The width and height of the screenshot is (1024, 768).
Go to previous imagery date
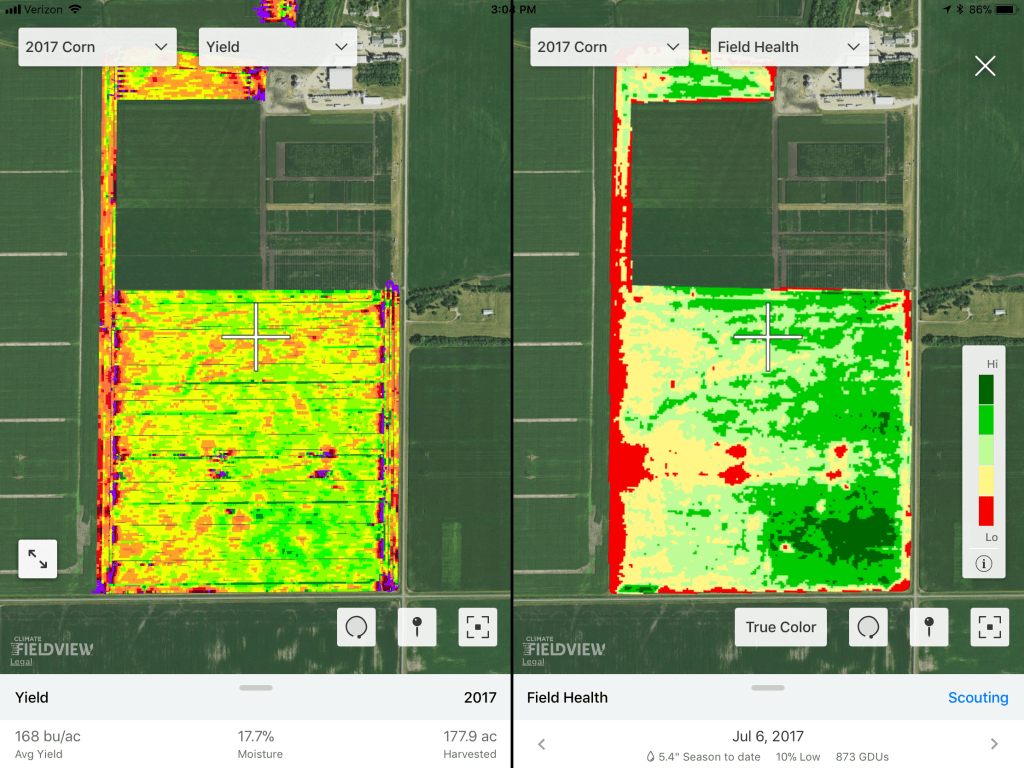541,744
